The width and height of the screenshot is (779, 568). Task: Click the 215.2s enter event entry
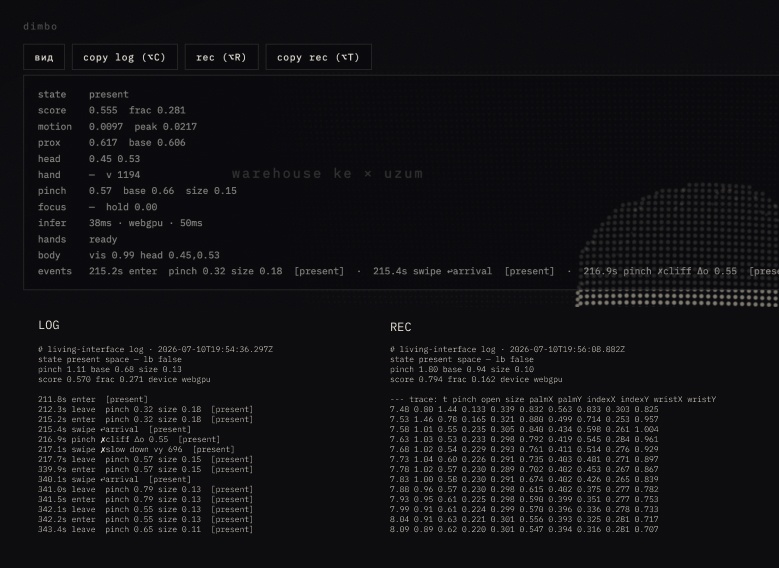pyautogui.click(x=217, y=271)
